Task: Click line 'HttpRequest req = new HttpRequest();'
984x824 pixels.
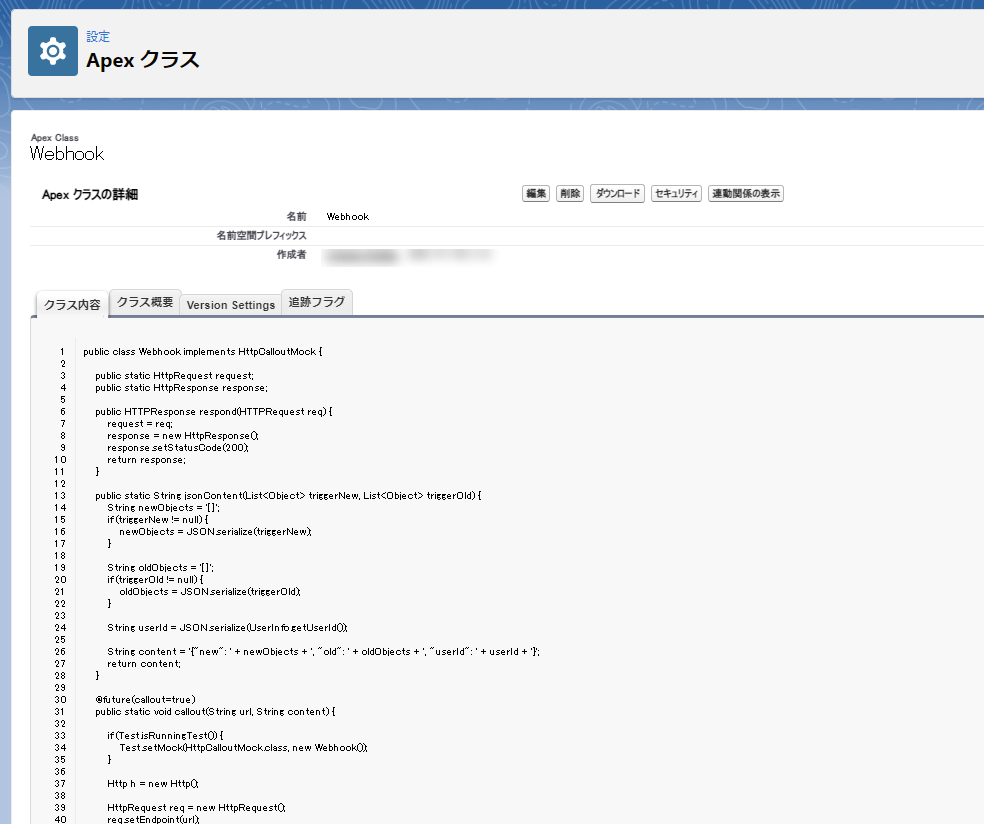Action: [196, 808]
